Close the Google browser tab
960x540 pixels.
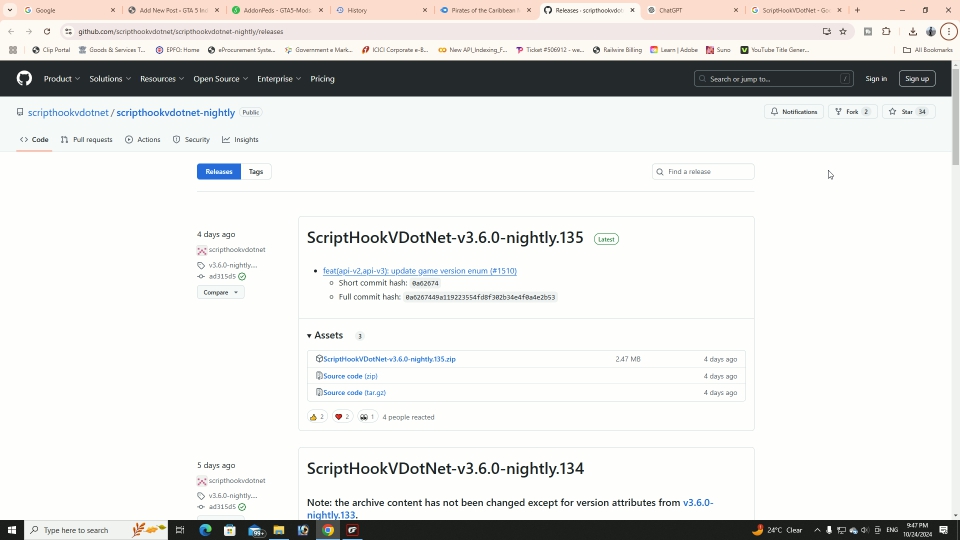click(x=113, y=10)
